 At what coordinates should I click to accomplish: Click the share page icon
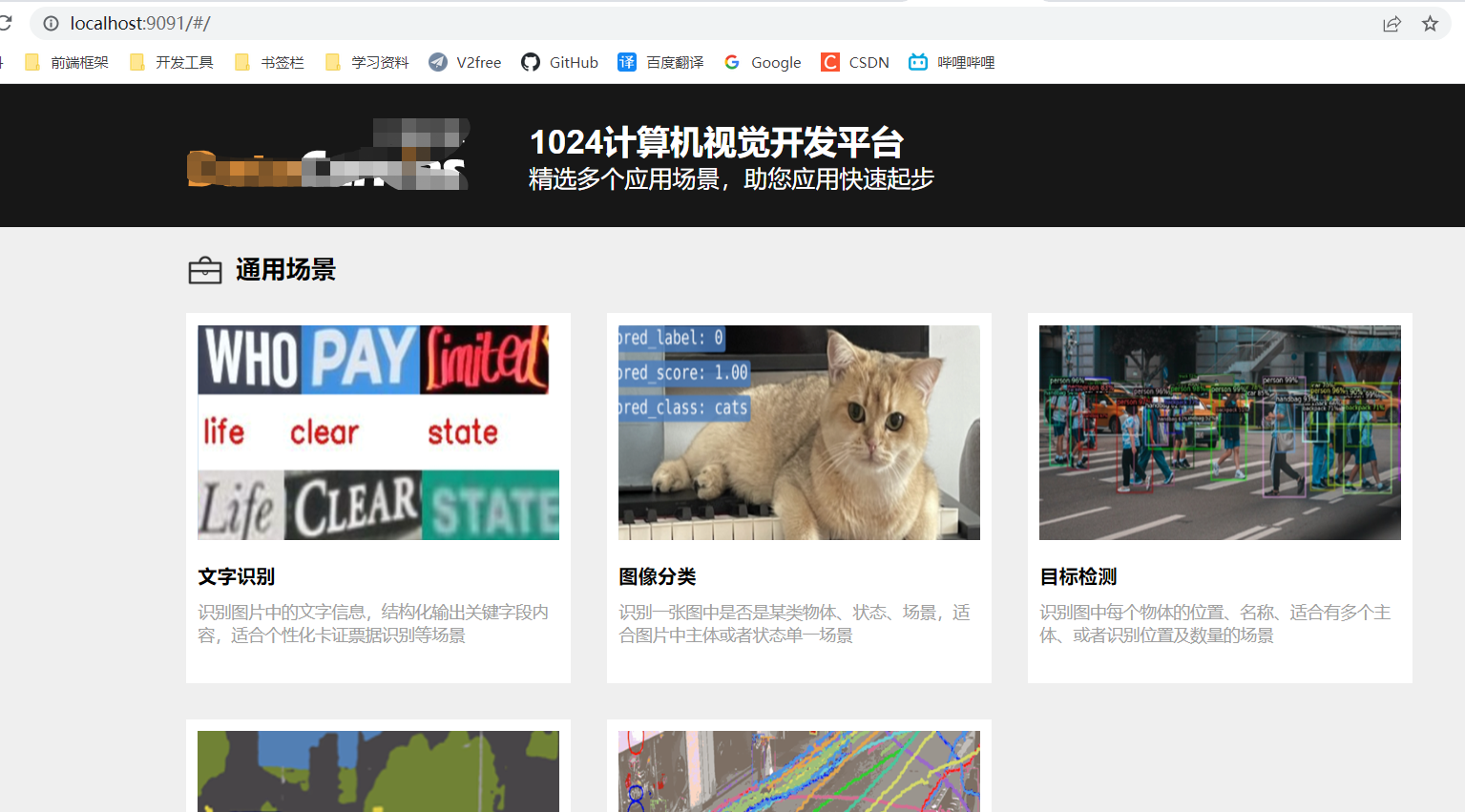pyautogui.click(x=1392, y=24)
